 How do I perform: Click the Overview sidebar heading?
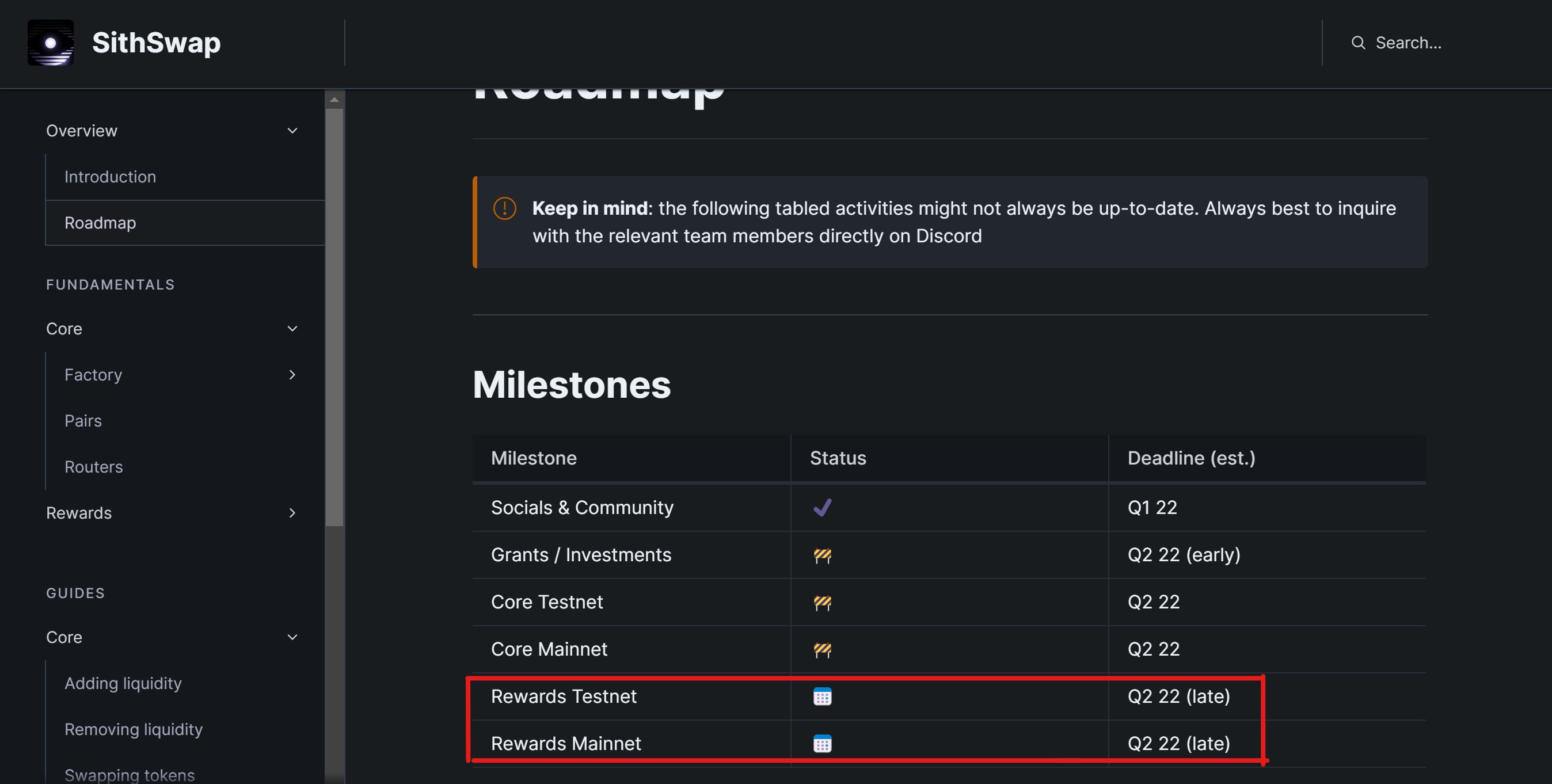point(82,131)
